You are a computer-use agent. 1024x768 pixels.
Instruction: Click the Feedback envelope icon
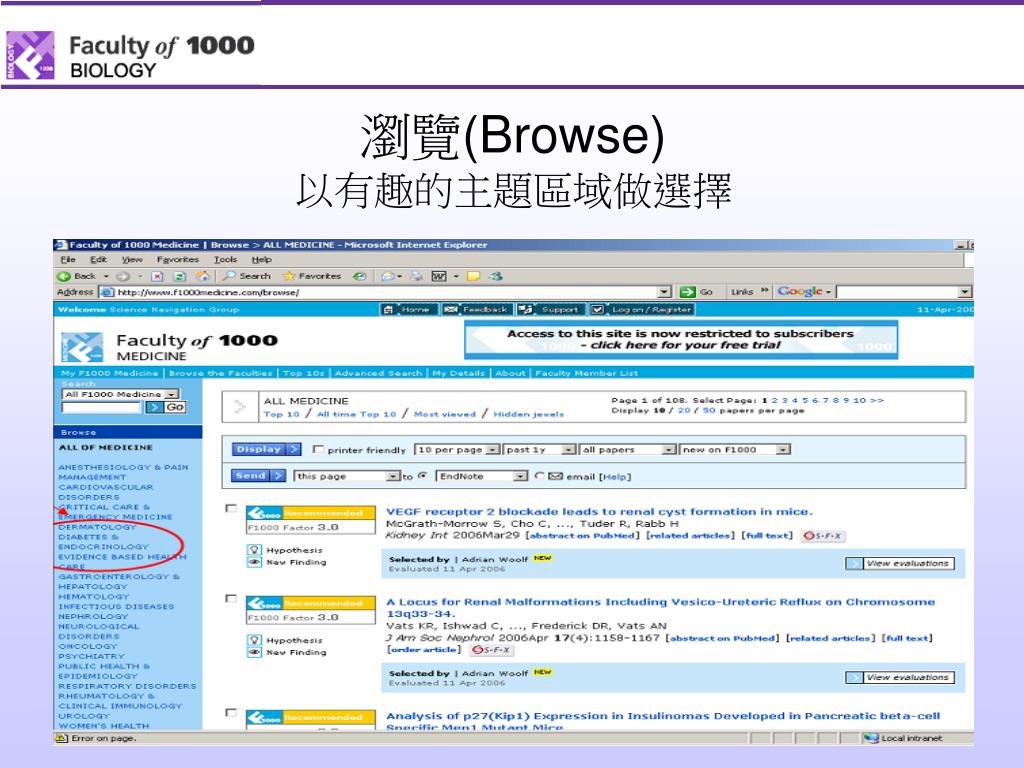coord(451,310)
